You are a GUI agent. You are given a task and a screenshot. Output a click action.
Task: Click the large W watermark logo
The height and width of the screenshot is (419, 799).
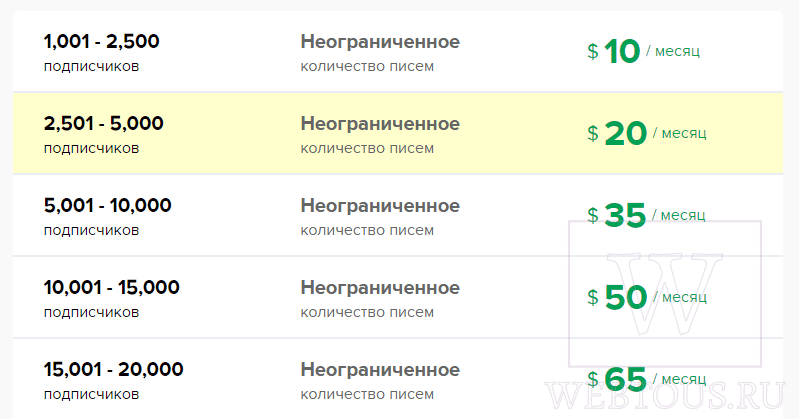point(665,294)
